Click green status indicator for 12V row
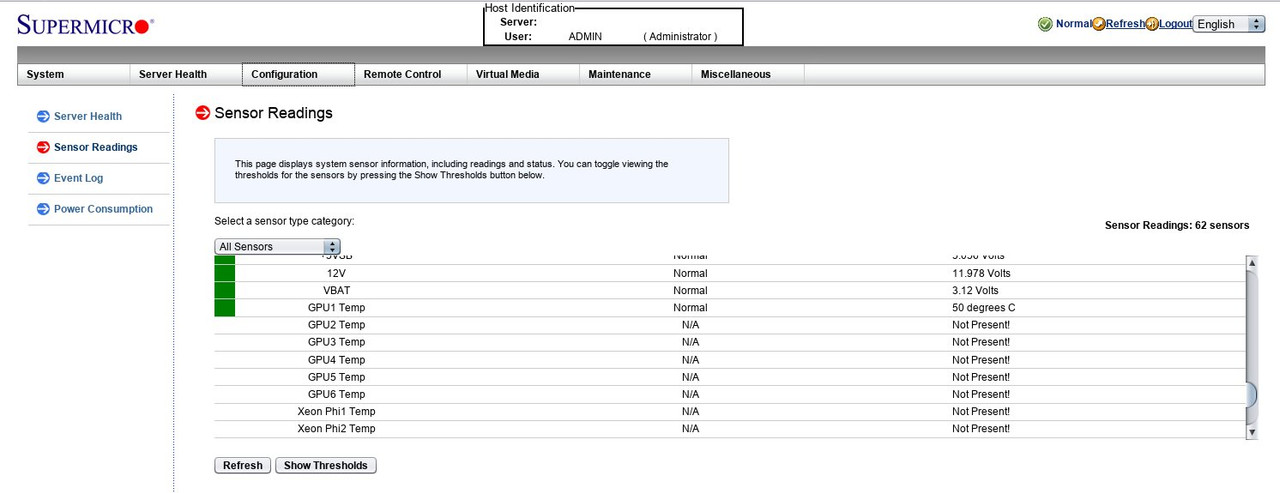The image size is (1280, 493). [x=225, y=273]
